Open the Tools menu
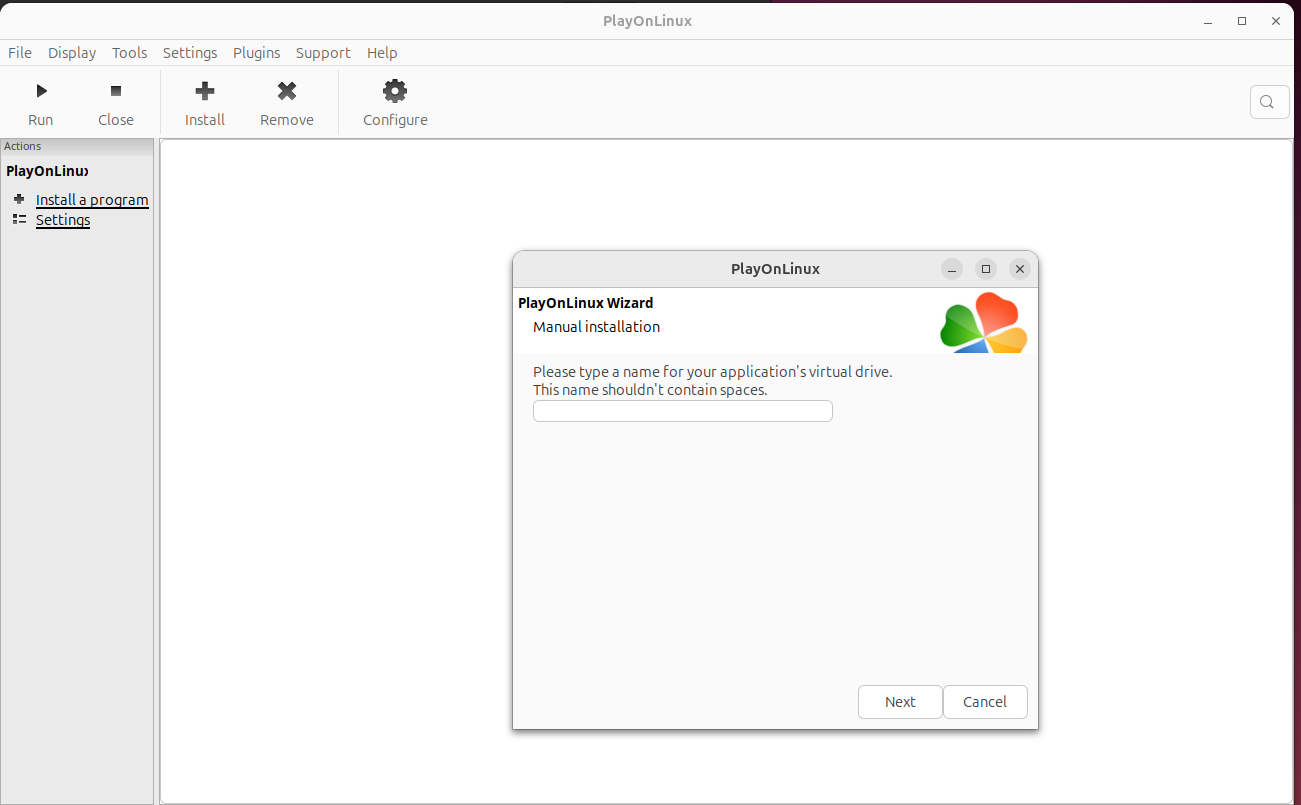 (130, 53)
